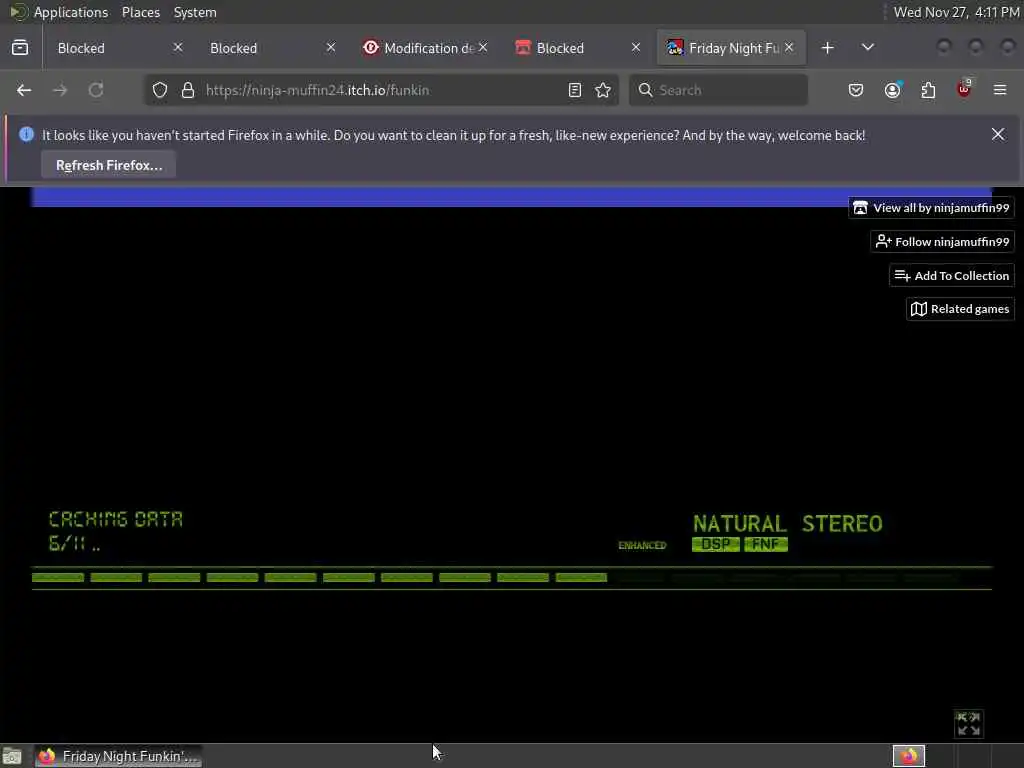
Task: Open Firefox hamburger application menu
Action: coord(1000,90)
